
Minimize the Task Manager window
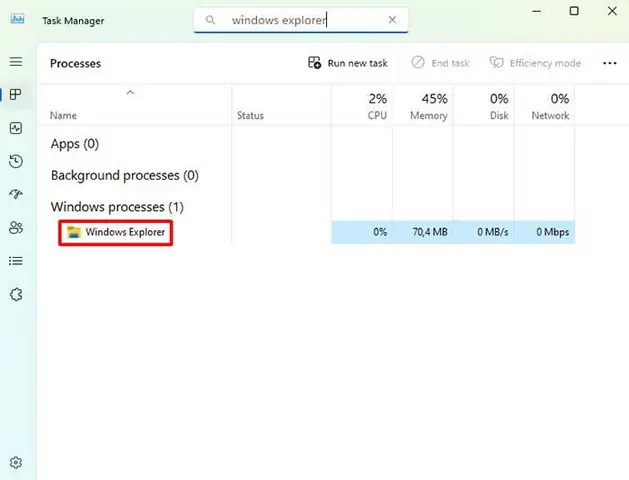tap(536, 11)
